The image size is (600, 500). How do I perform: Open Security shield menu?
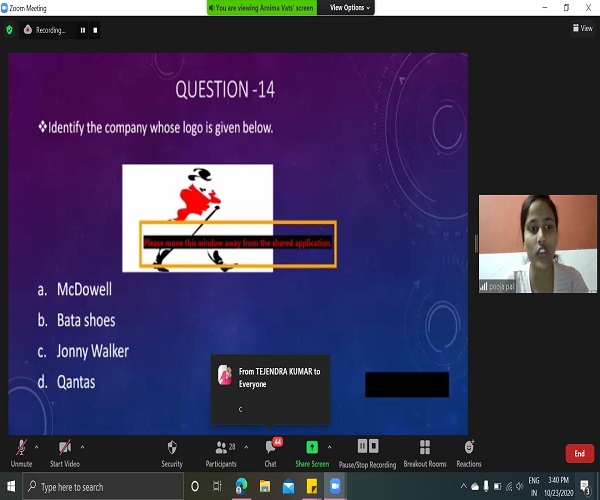tap(172, 454)
